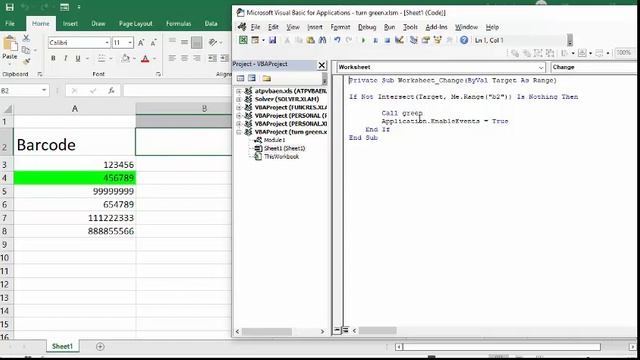Screen dimensions: 640x360
Task: Select the cell containing 99999999
Action: coord(75,191)
